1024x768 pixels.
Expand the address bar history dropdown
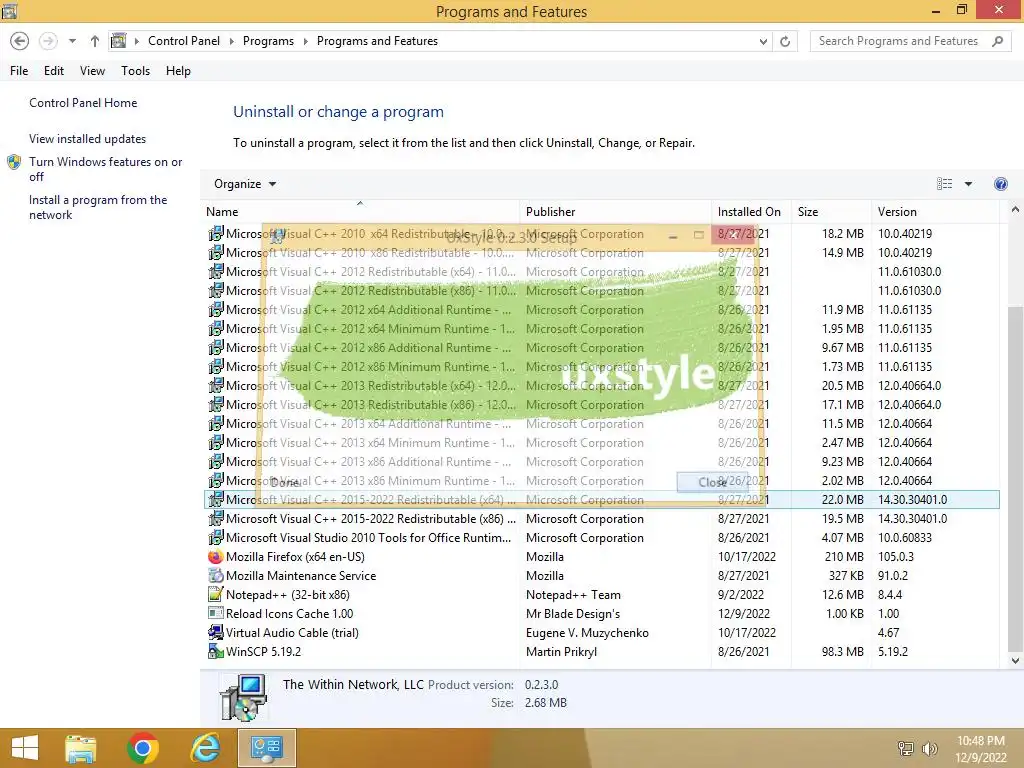pyautogui.click(x=763, y=41)
